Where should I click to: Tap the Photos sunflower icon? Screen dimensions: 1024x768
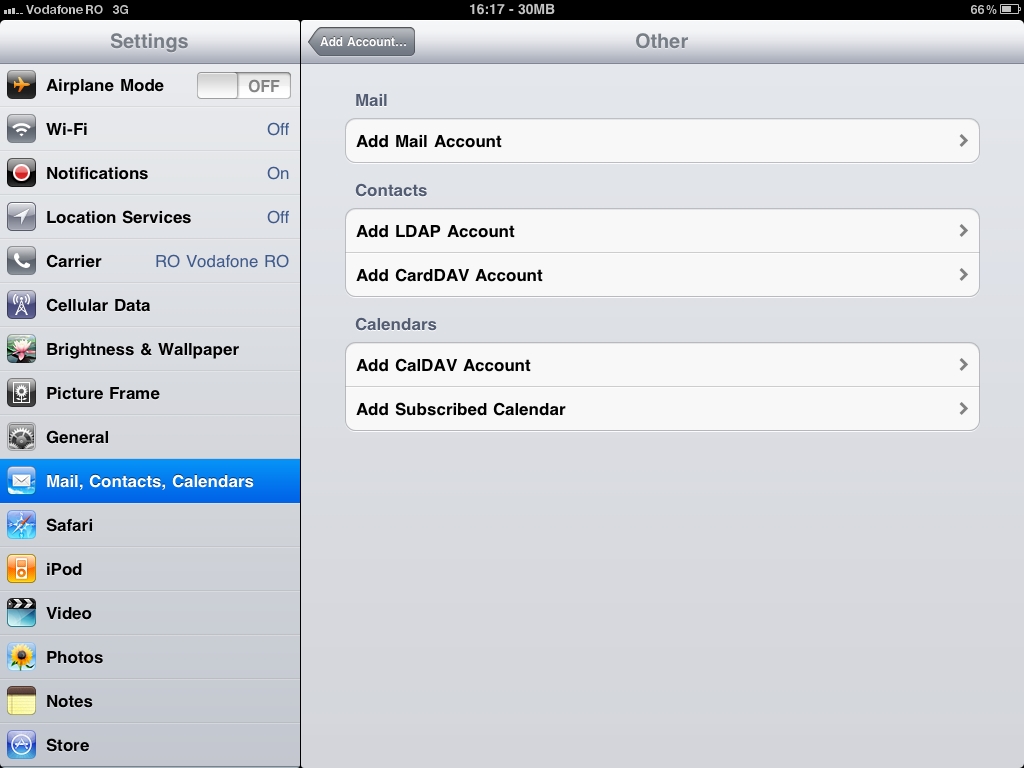point(22,657)
